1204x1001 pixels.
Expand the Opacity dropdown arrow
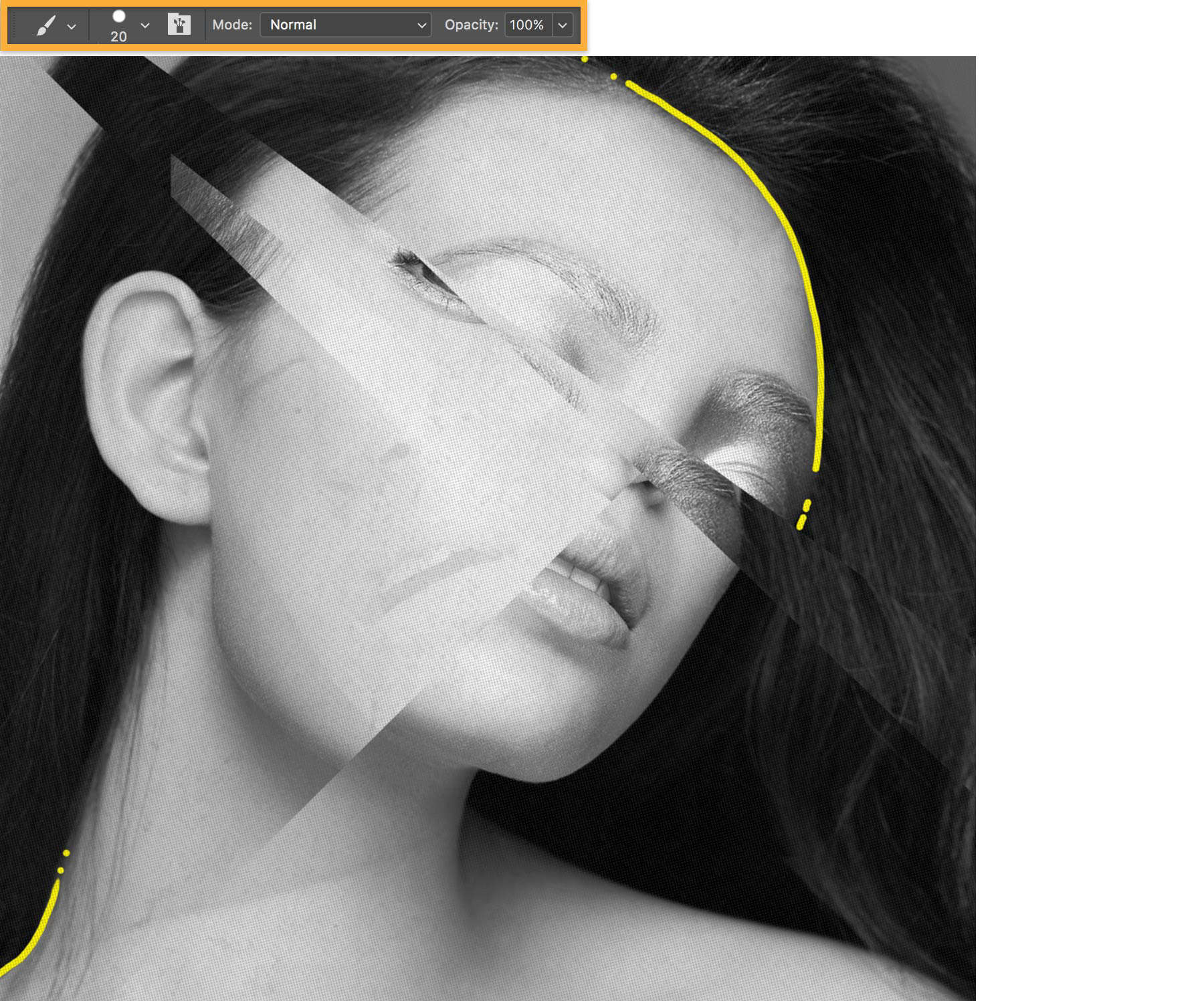[562, 25]
